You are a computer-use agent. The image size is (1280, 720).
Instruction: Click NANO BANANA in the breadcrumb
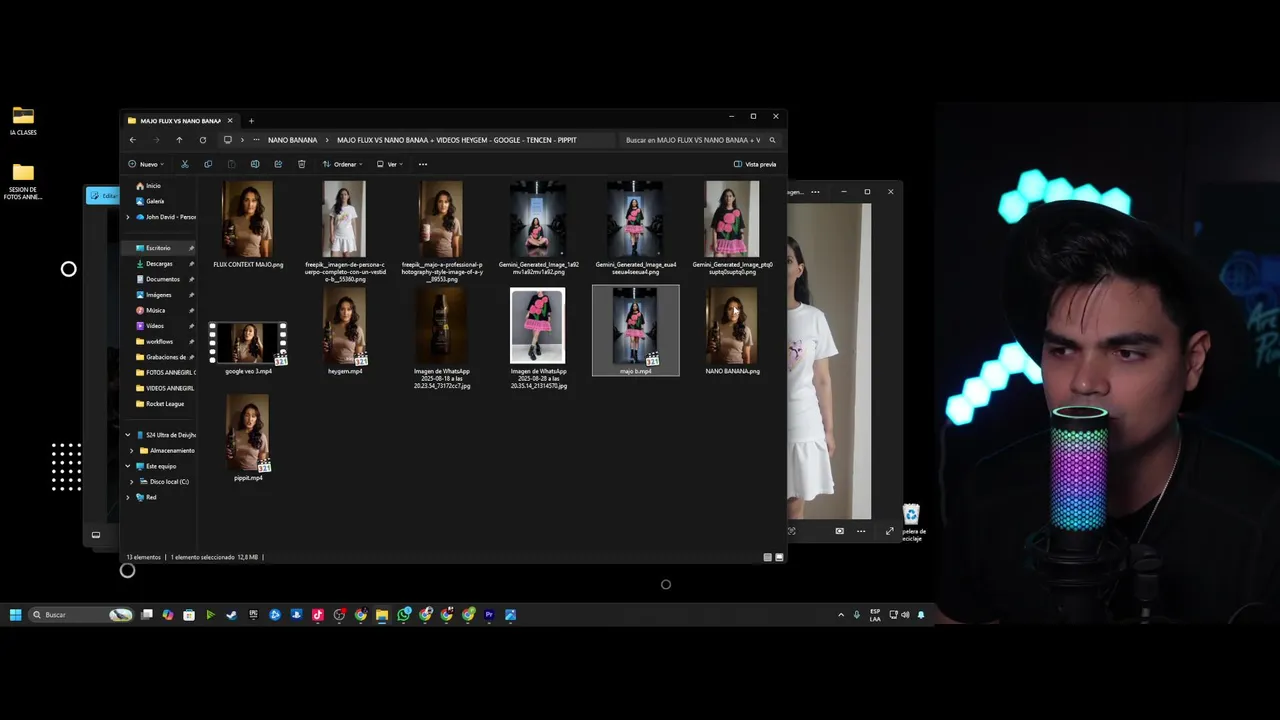point(292,140)
